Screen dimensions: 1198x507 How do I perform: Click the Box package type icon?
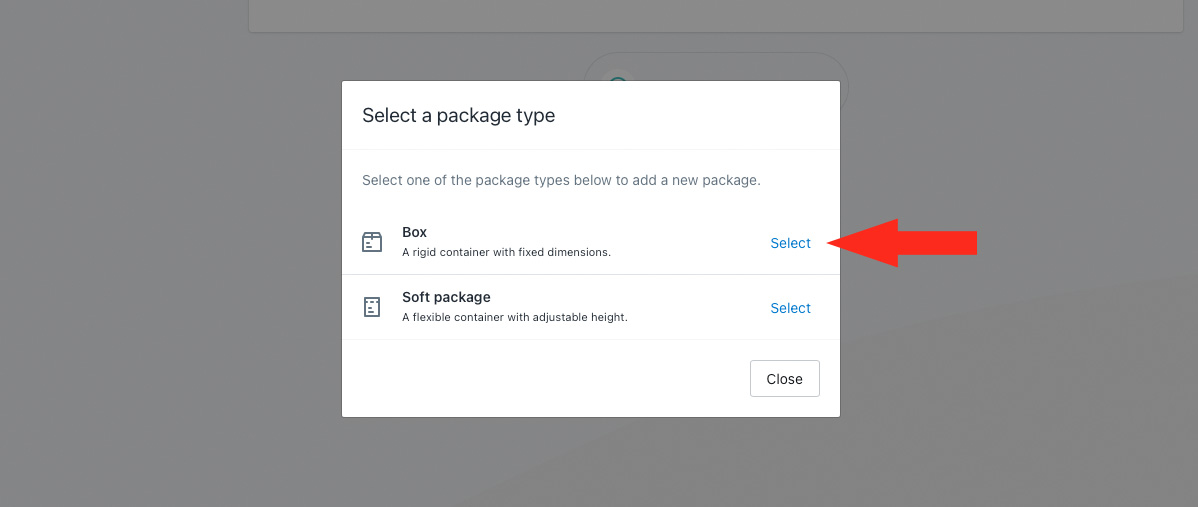[372, 242]
